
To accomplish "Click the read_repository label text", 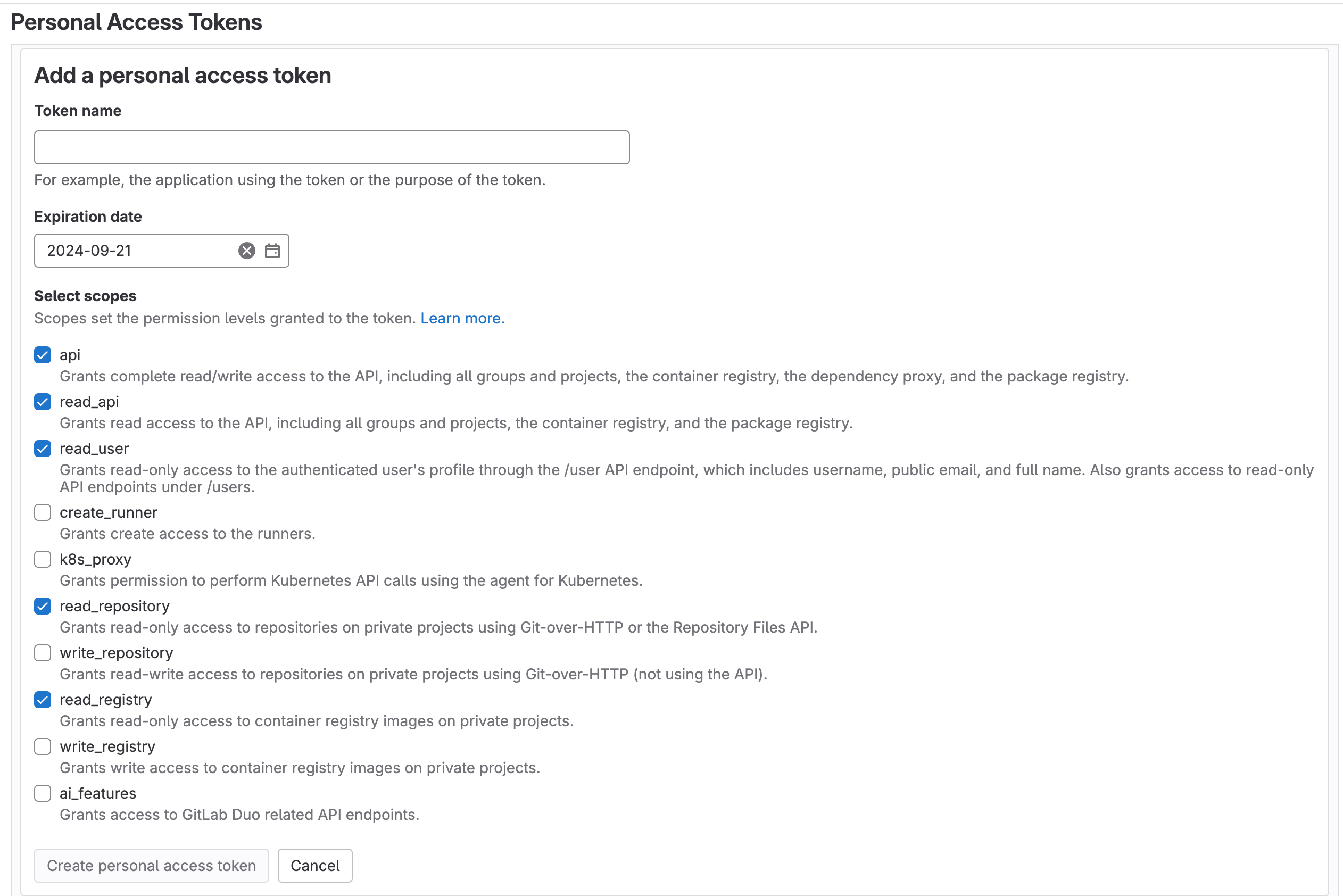I will (x=115, y=606).
